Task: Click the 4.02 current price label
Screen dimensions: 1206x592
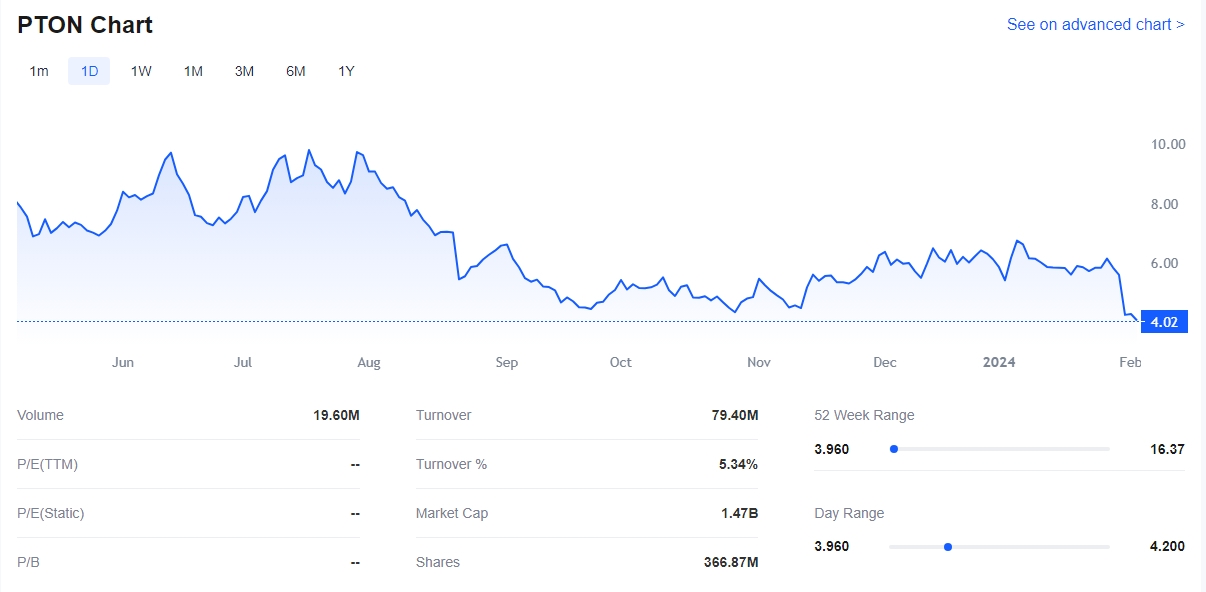Action: click(1163, 322)
